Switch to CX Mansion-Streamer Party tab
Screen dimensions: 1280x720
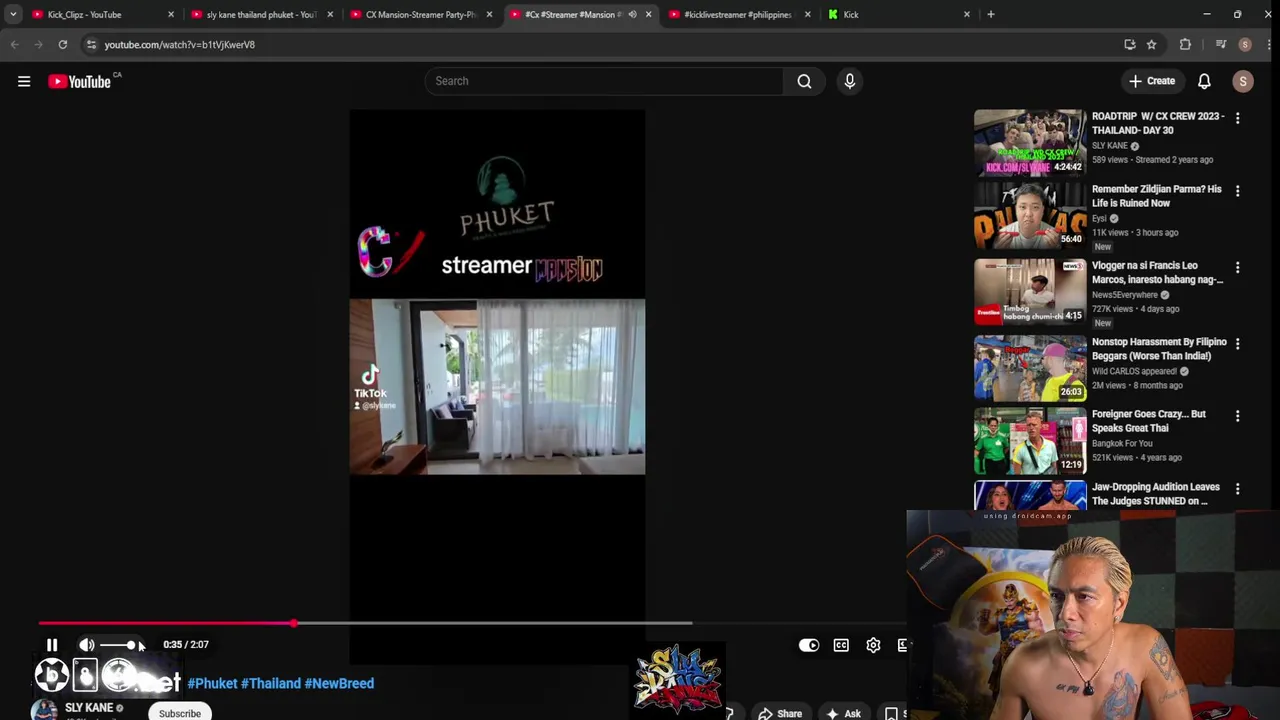[x=418, y=14]
